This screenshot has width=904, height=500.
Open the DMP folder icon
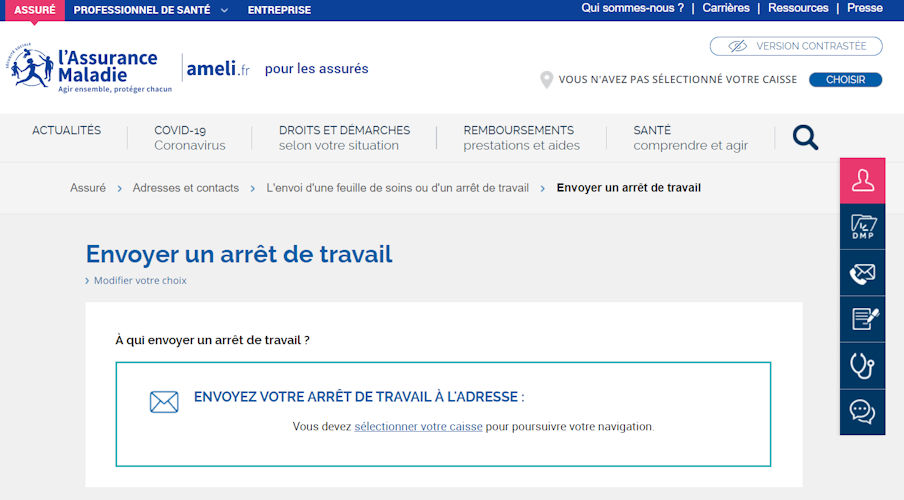click(862, 227)
